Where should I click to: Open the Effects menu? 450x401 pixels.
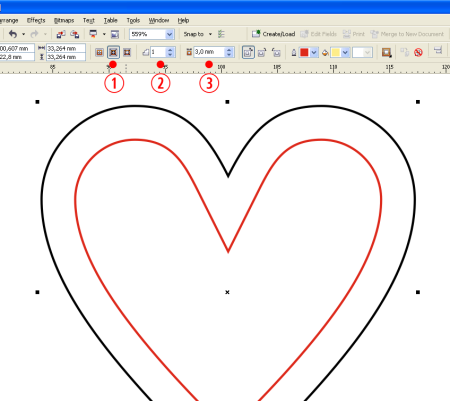point(36,20)
